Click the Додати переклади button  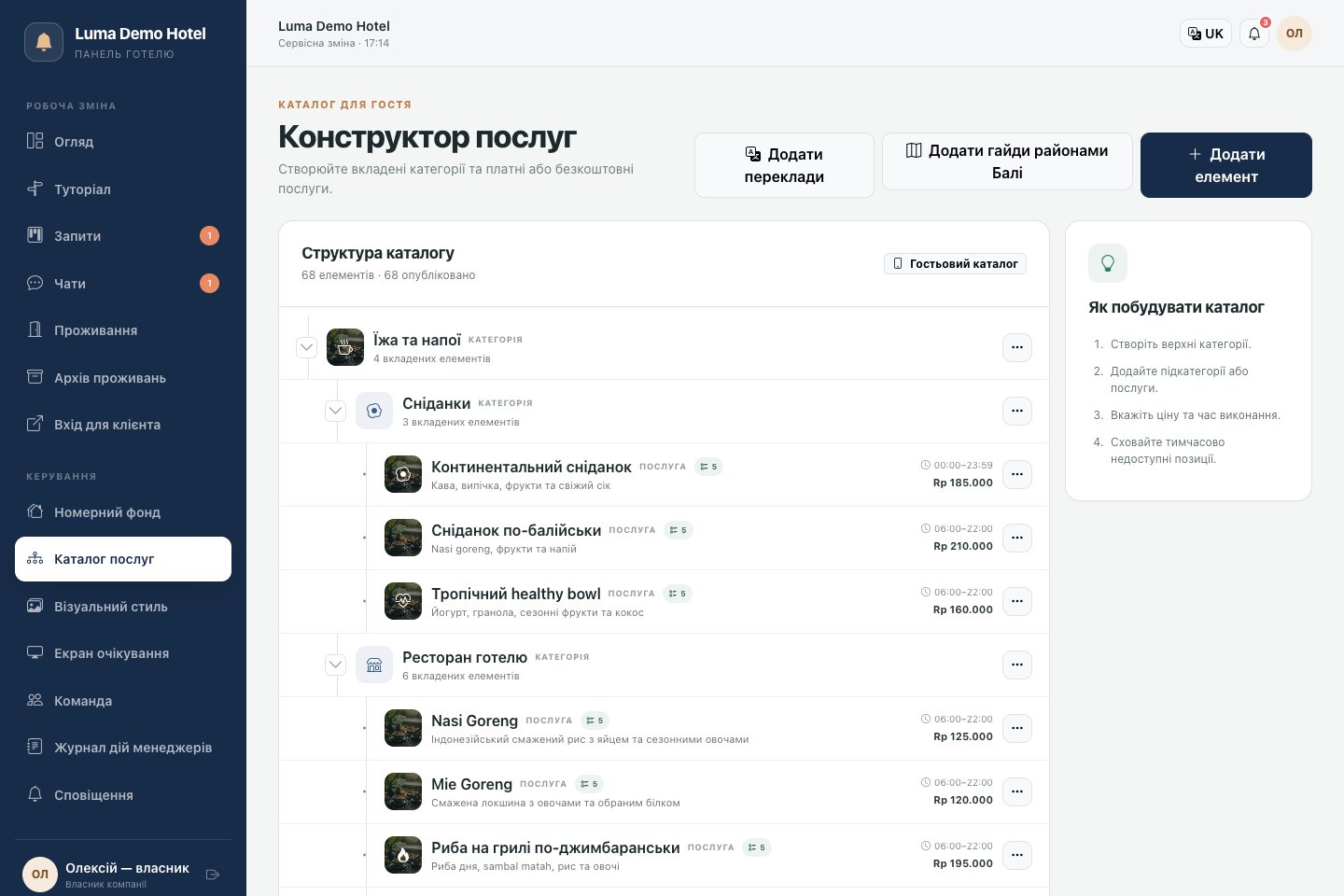(x=784, y=165)
